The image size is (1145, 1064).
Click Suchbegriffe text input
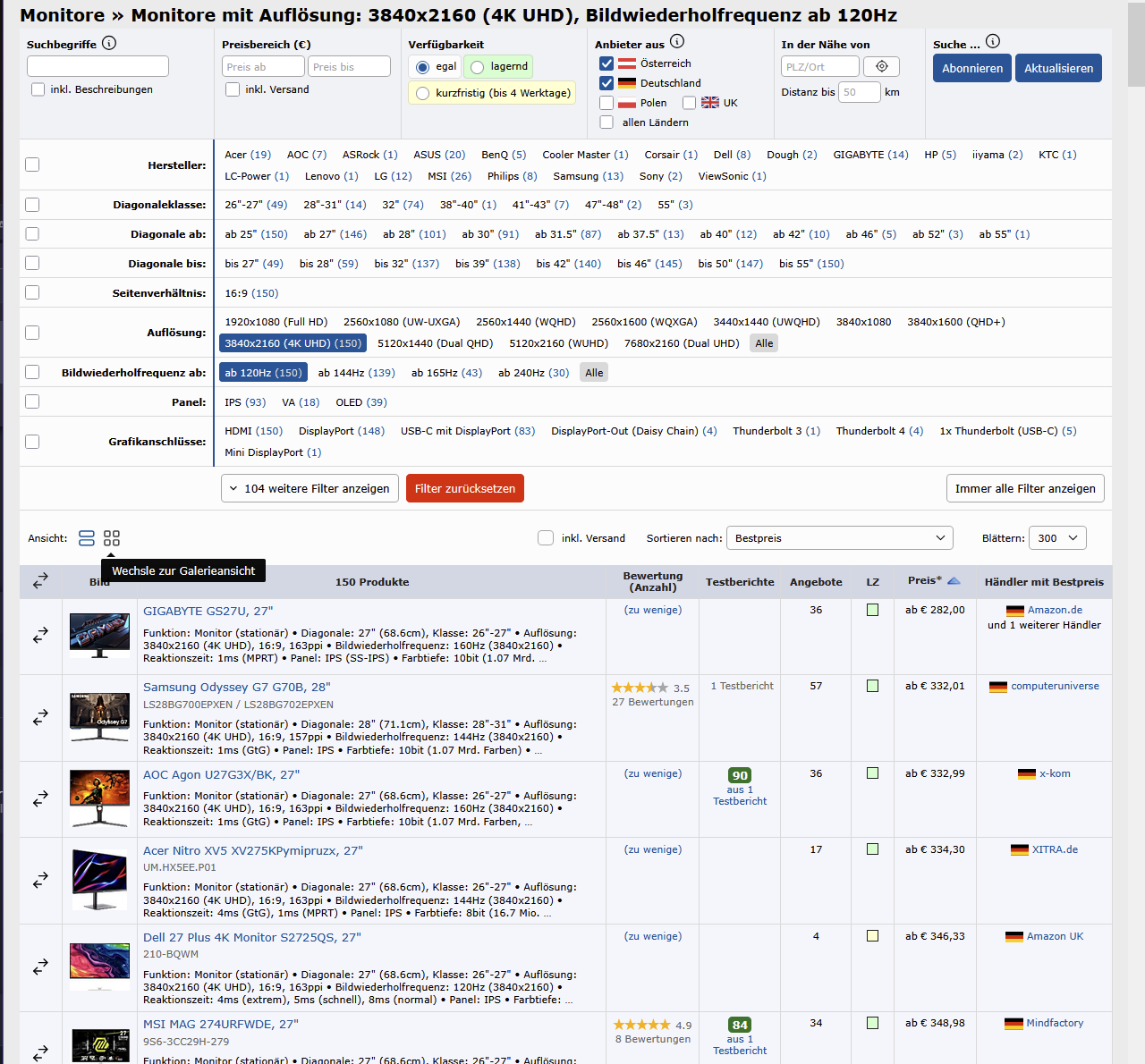pyautogui.click(x=98, y=66)
